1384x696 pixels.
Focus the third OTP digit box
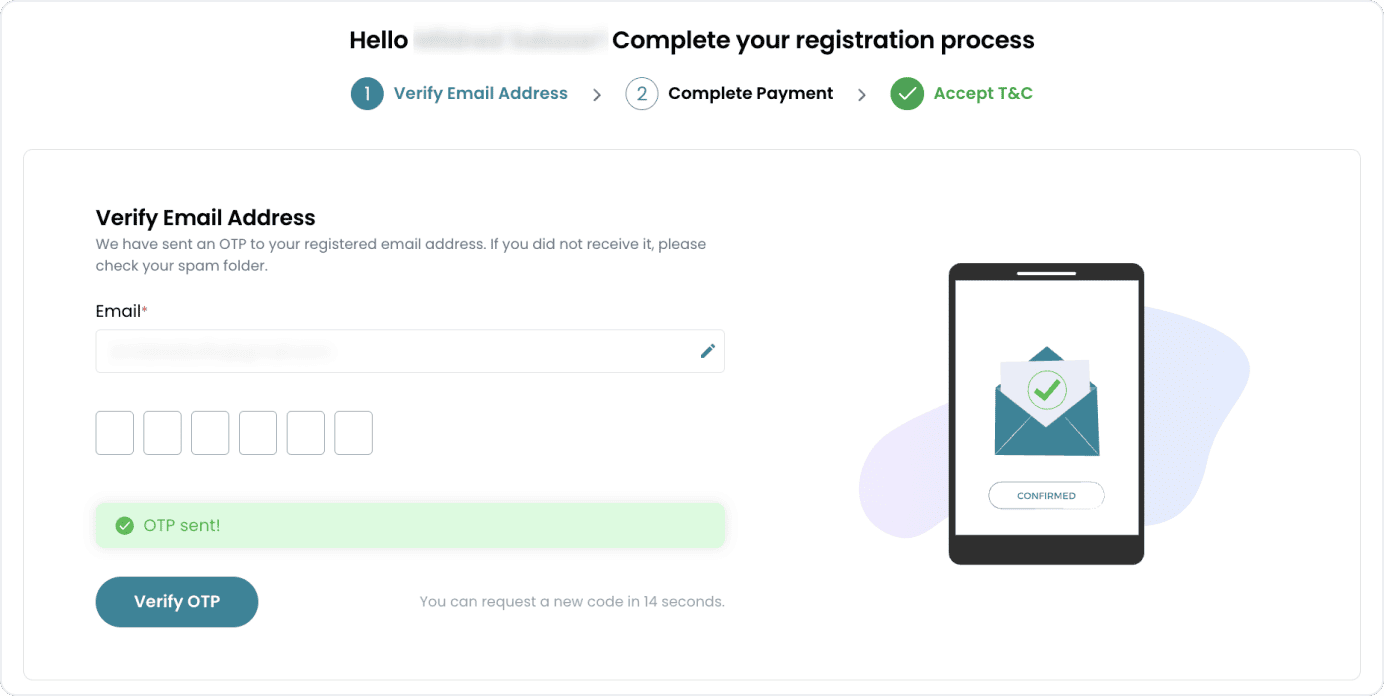pyautogui.click(x=210, y=433)
